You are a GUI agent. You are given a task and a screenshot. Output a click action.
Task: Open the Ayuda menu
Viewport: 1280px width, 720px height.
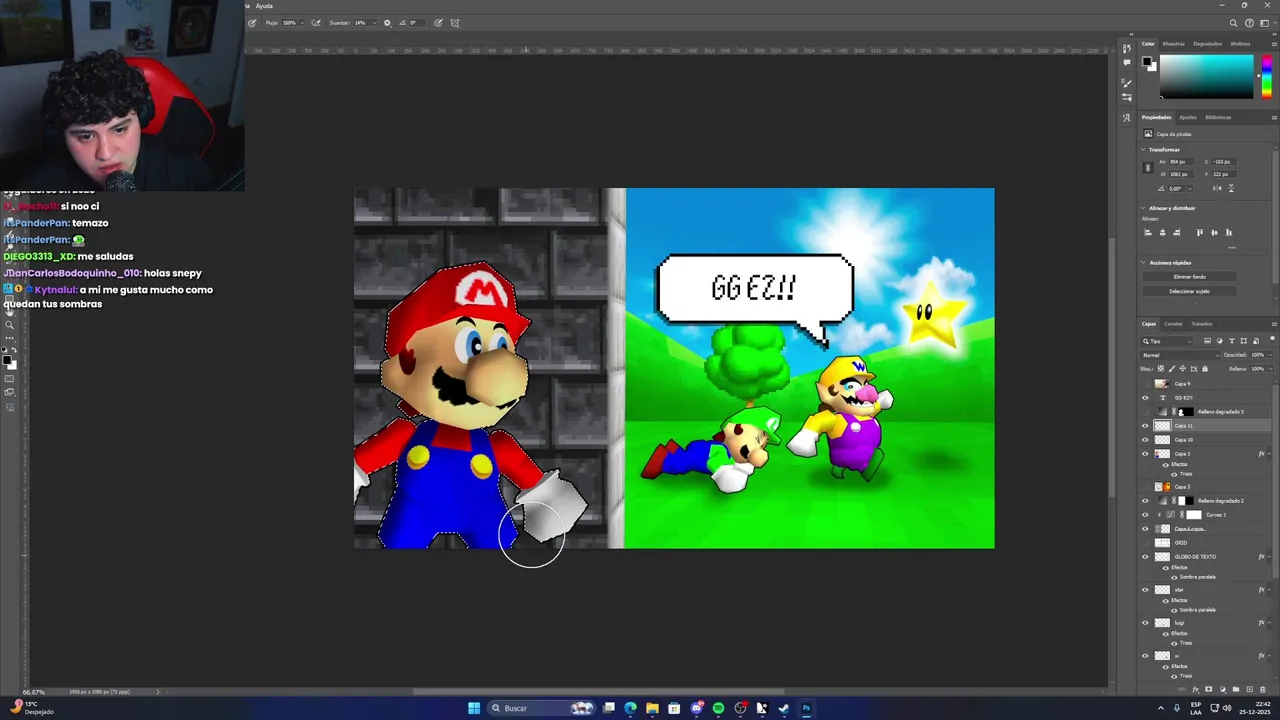tap(264, 6)
